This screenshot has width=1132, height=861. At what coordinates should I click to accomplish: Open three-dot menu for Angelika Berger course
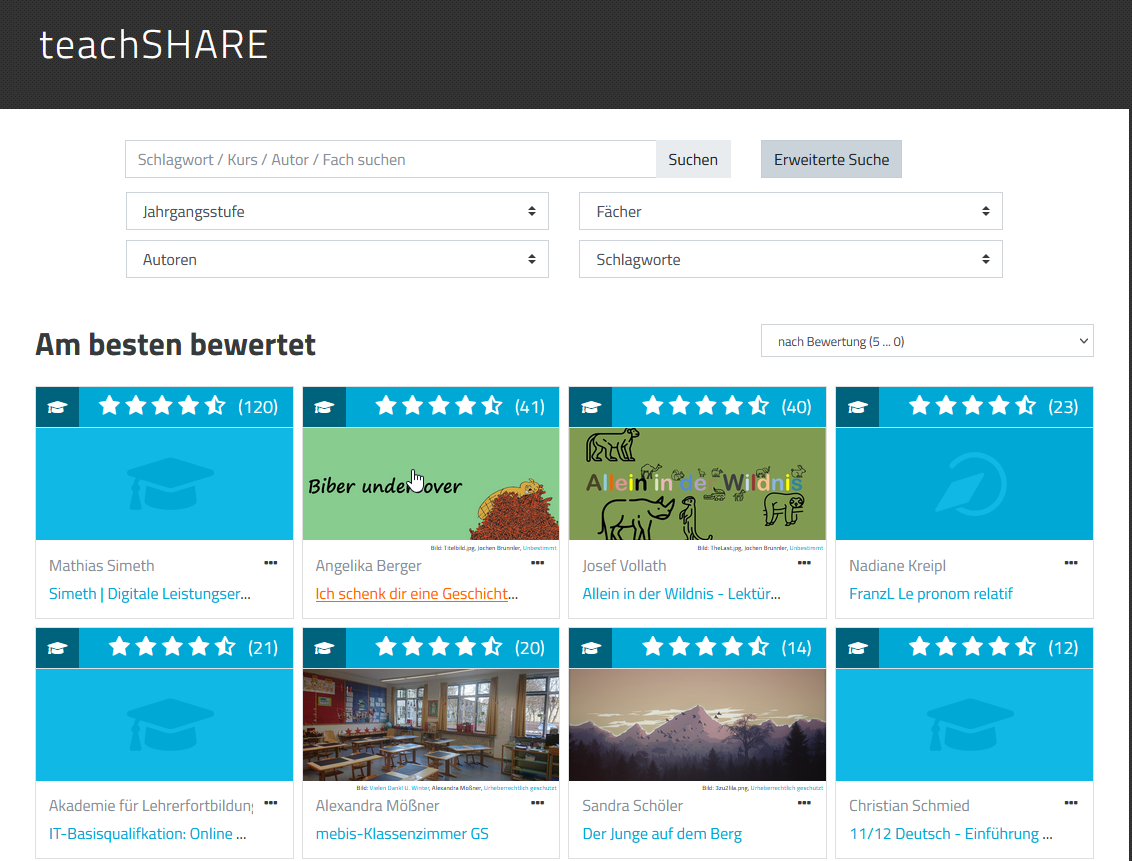[538, 563]
